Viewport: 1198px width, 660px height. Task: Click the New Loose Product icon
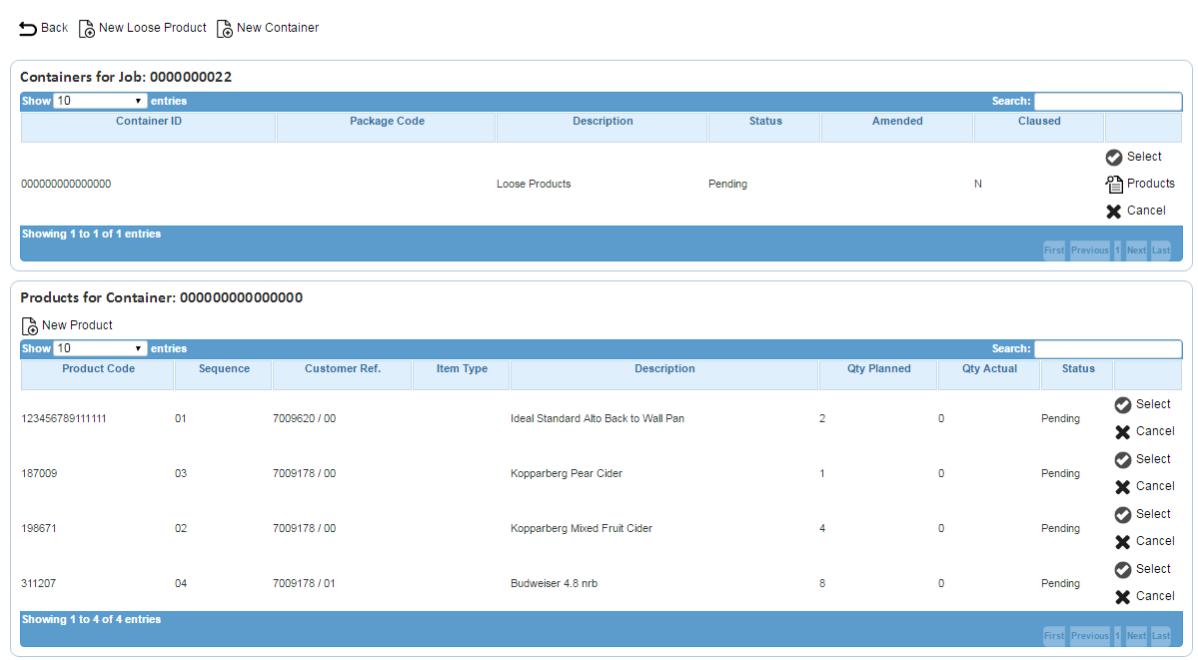tap(87, 29)
